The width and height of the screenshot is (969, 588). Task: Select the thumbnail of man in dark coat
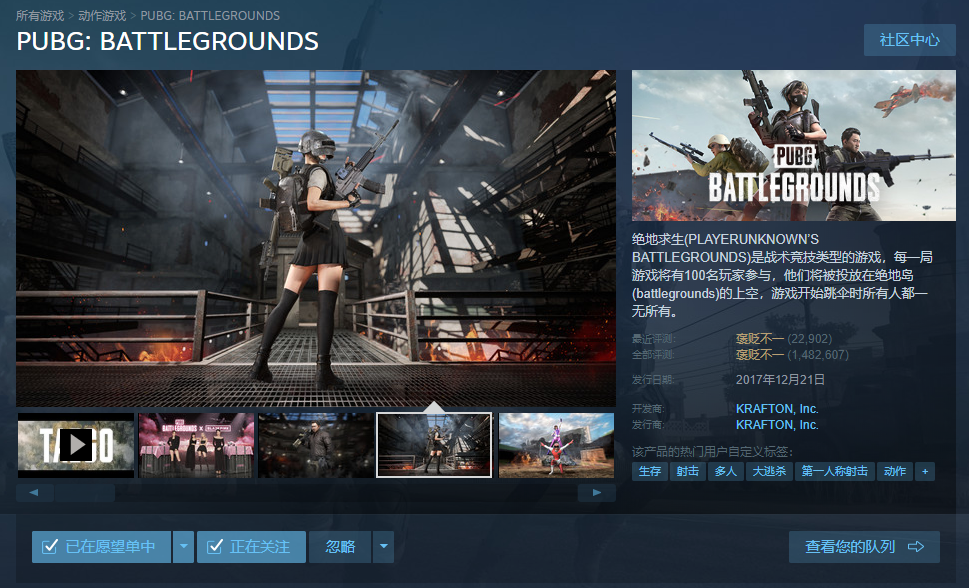pos(316,445)
